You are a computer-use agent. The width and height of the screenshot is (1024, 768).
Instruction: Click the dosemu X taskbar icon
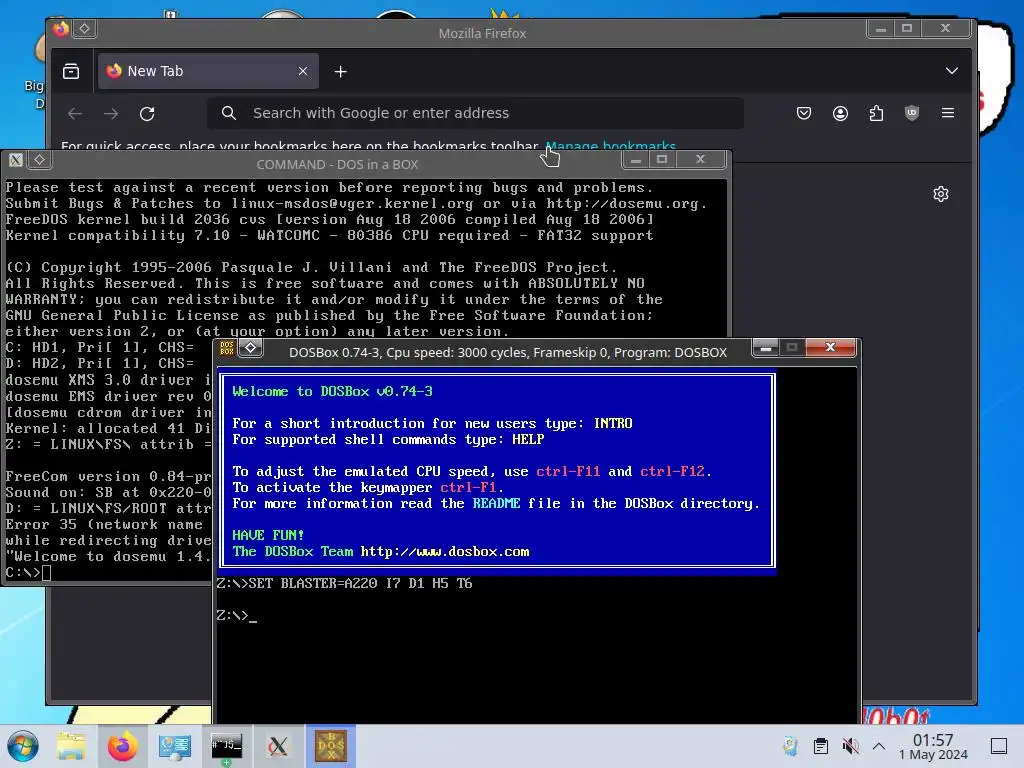279,746
